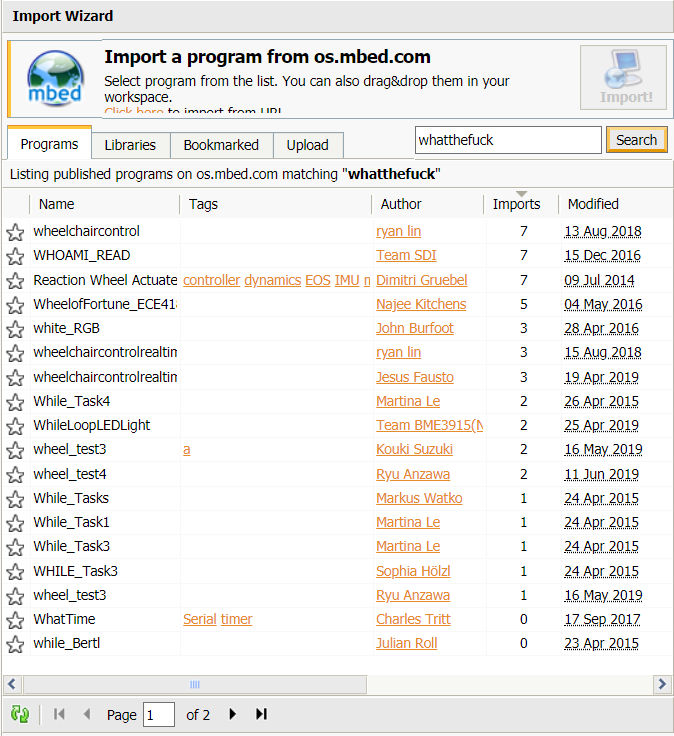674x736 pixels.
Task: Open the Bookmarked tab
Action: tap(221, 145)
